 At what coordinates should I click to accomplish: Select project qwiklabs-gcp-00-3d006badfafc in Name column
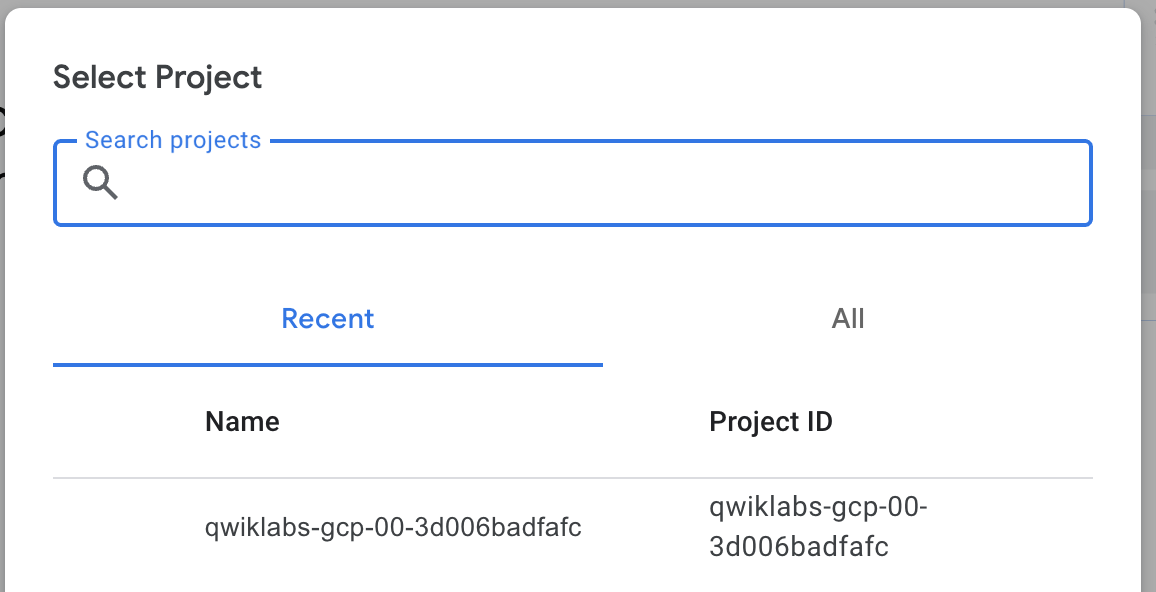coord(393,527)
